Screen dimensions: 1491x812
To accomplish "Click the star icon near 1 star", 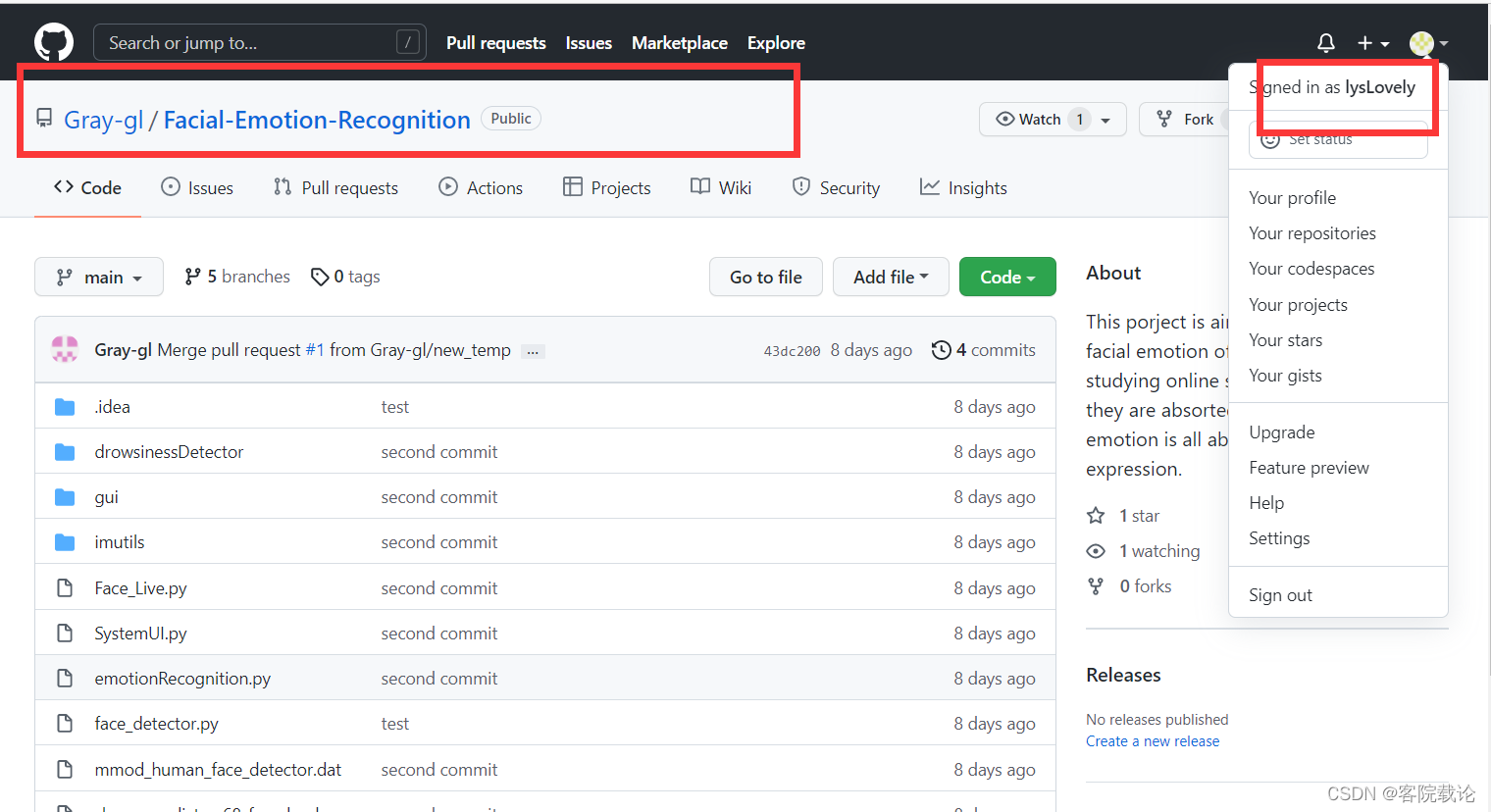I will coord(1098,515).
